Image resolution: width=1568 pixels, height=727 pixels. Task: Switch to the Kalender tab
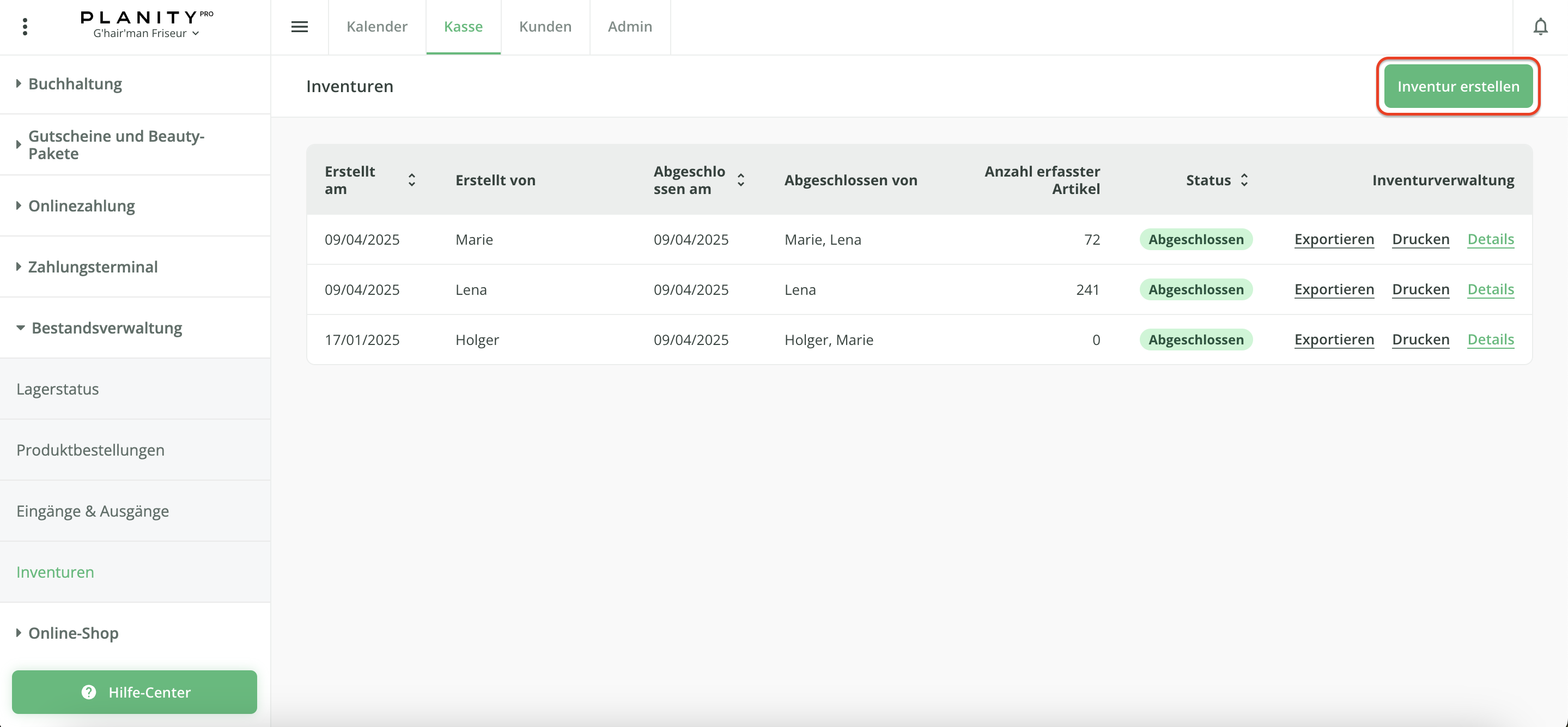click(377, 27)
